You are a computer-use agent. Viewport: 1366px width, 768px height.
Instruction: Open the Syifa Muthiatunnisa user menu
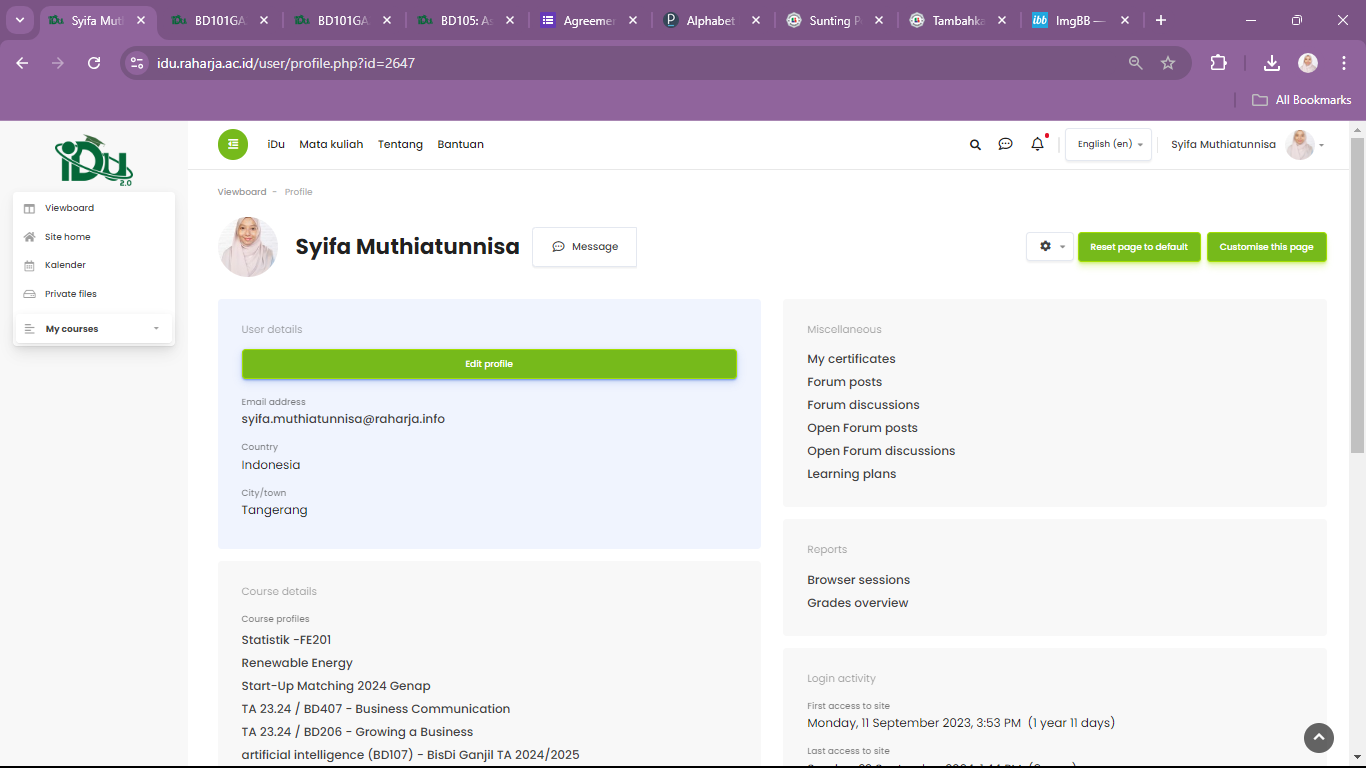1248,144
